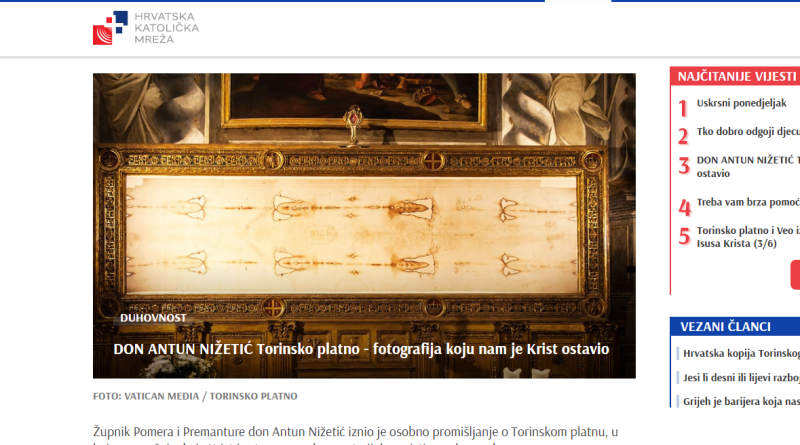Image resolution: width=800 pixels, height=445 pixels.
Task: Open the NAJČITANIJE VIJESTI header
Action: tap(735, 76)
